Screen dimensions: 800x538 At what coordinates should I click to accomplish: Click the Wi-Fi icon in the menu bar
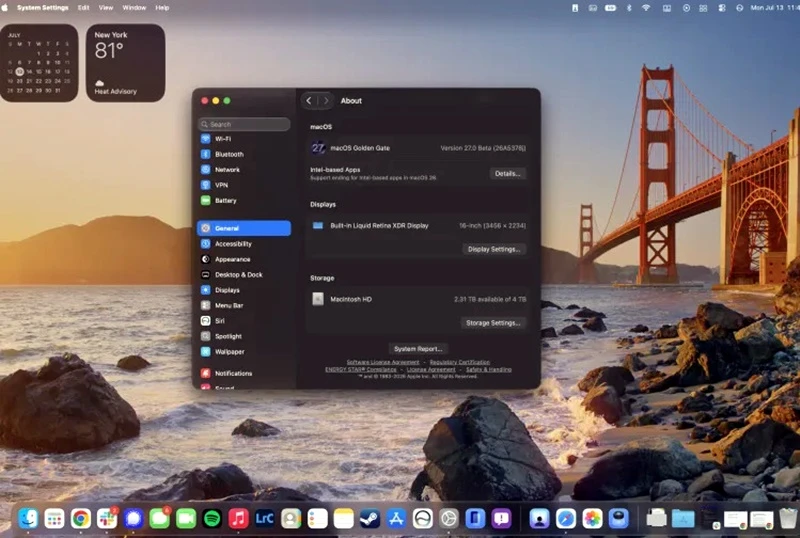646,8
